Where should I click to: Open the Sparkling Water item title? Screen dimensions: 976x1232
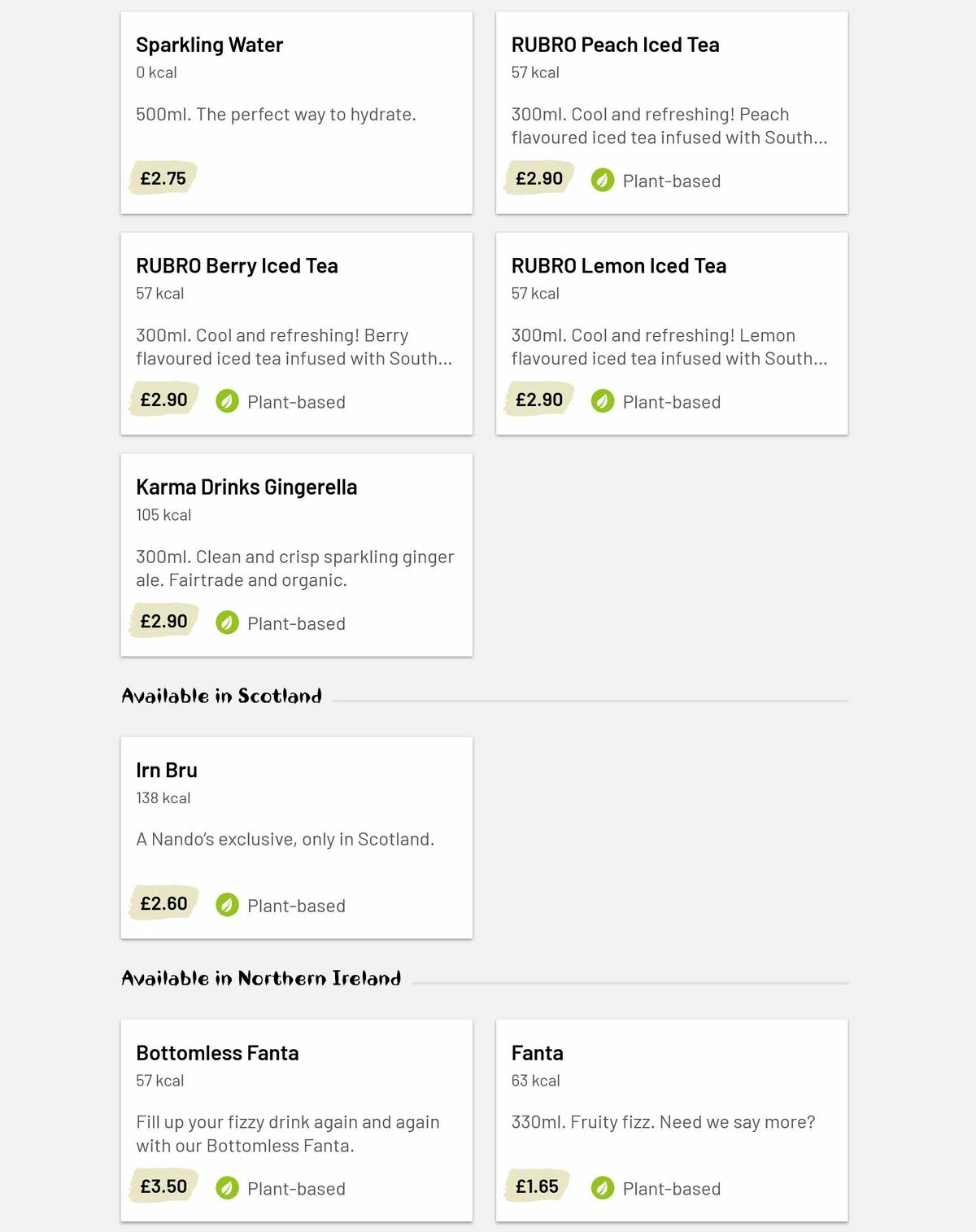click(x=209, y=45)
